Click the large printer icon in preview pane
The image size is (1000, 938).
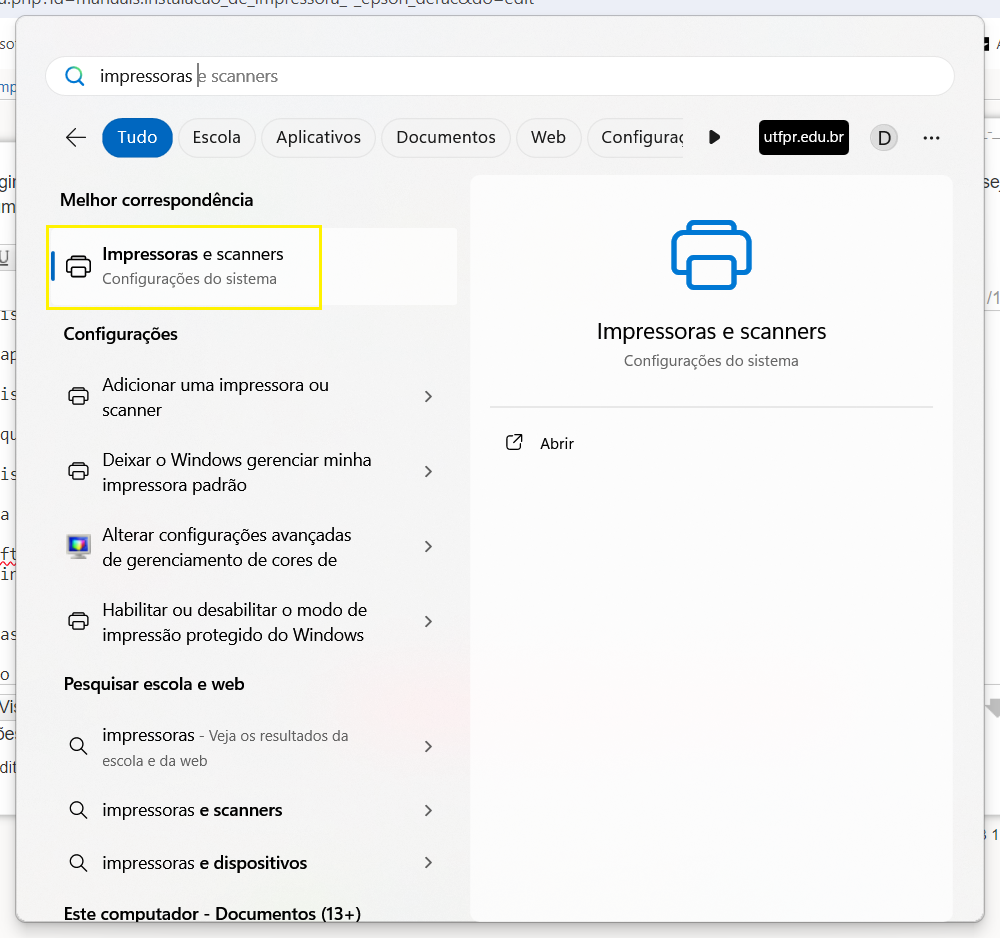coord(711,255)
